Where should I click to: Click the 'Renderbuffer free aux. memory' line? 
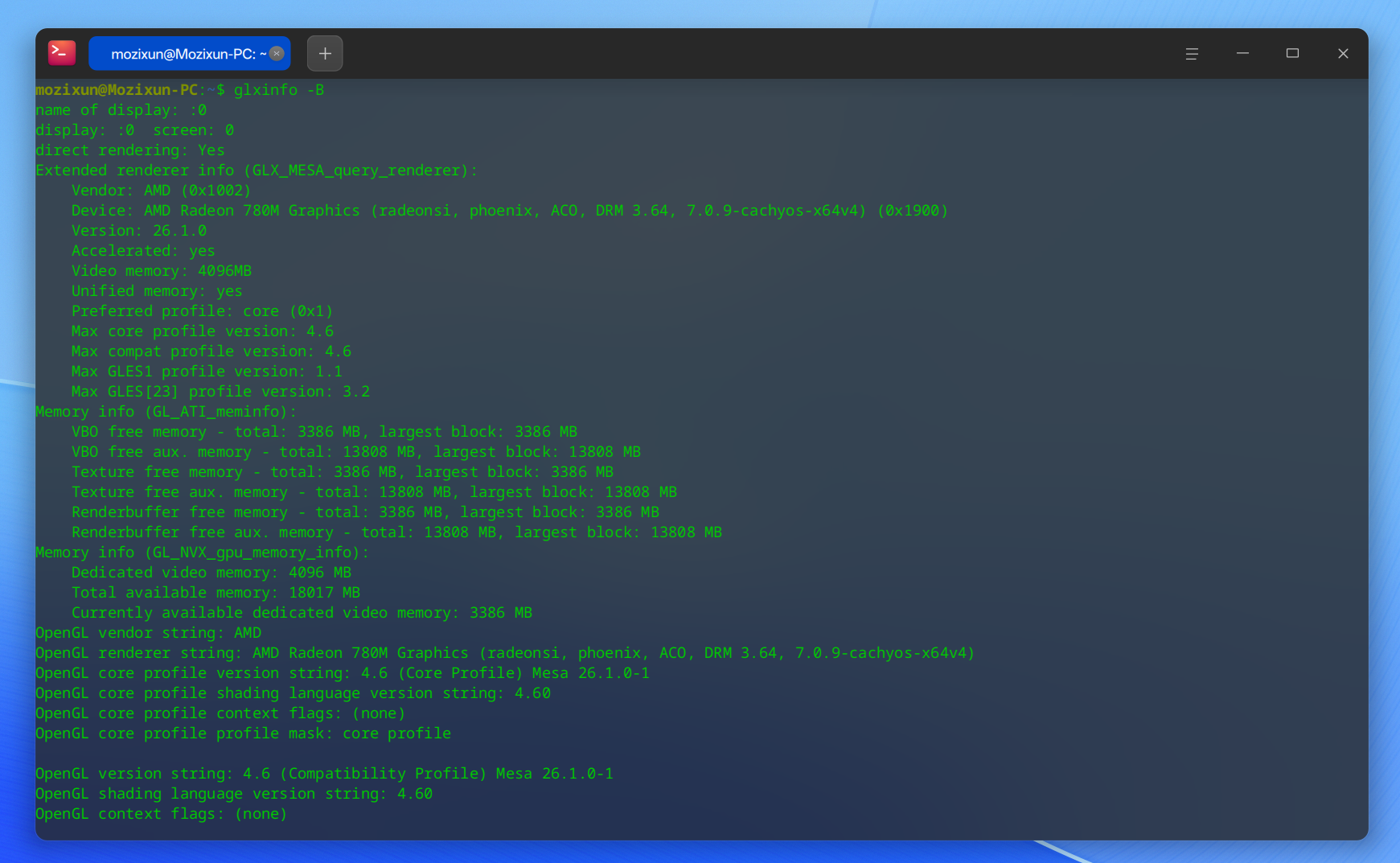click(397, 532)
